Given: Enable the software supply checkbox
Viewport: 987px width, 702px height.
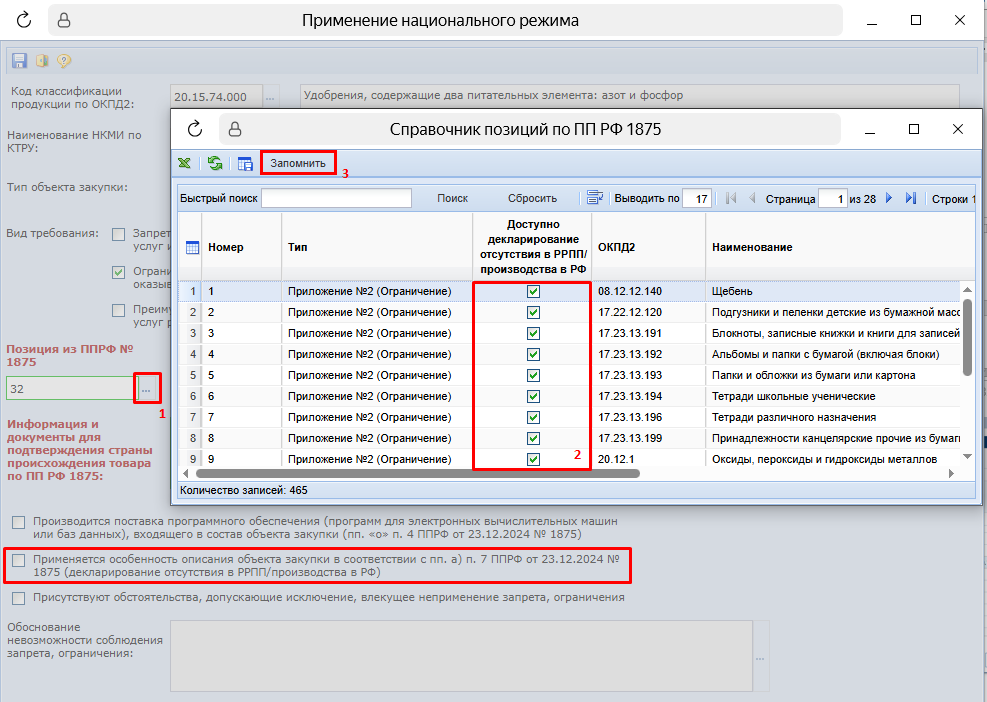Looking at the screenshot, I should [19, 522].
